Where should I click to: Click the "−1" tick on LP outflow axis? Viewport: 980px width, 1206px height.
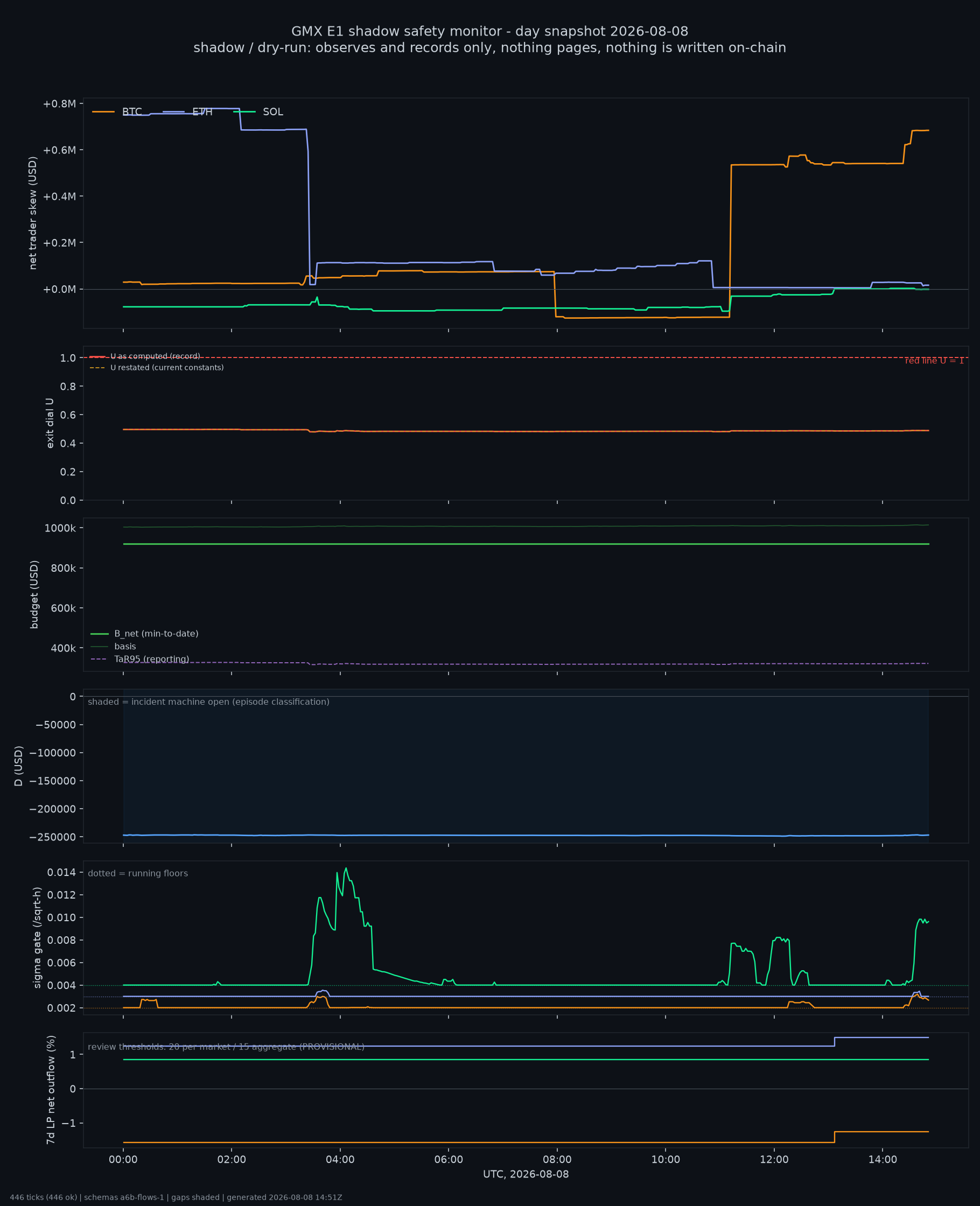pyautogui.click(x=68, y=1123)
